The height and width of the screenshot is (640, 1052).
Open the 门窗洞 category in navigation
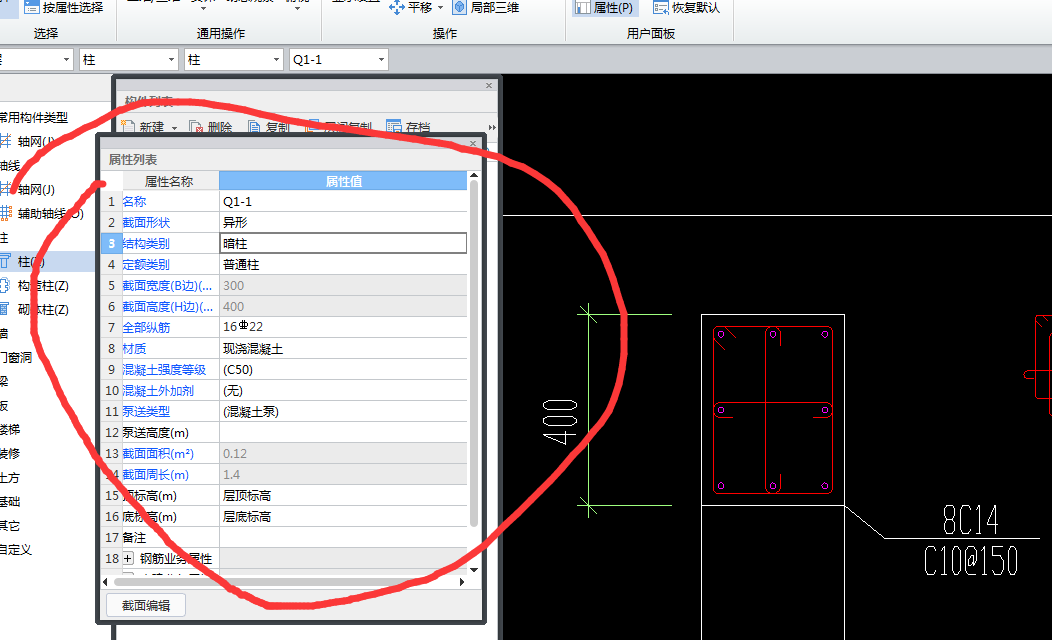[15, 358]
